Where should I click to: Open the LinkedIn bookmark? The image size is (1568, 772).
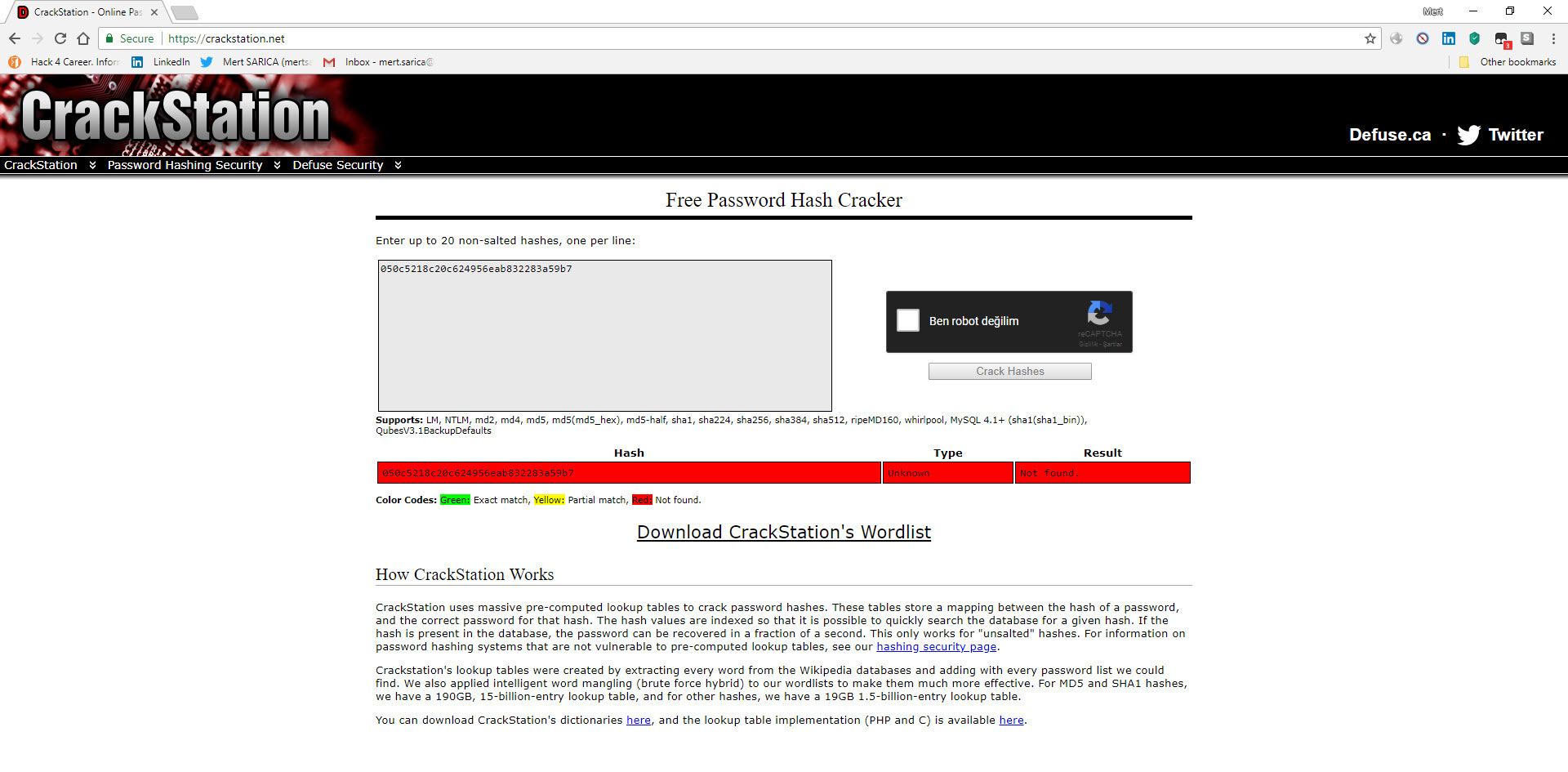pos(161,62)
